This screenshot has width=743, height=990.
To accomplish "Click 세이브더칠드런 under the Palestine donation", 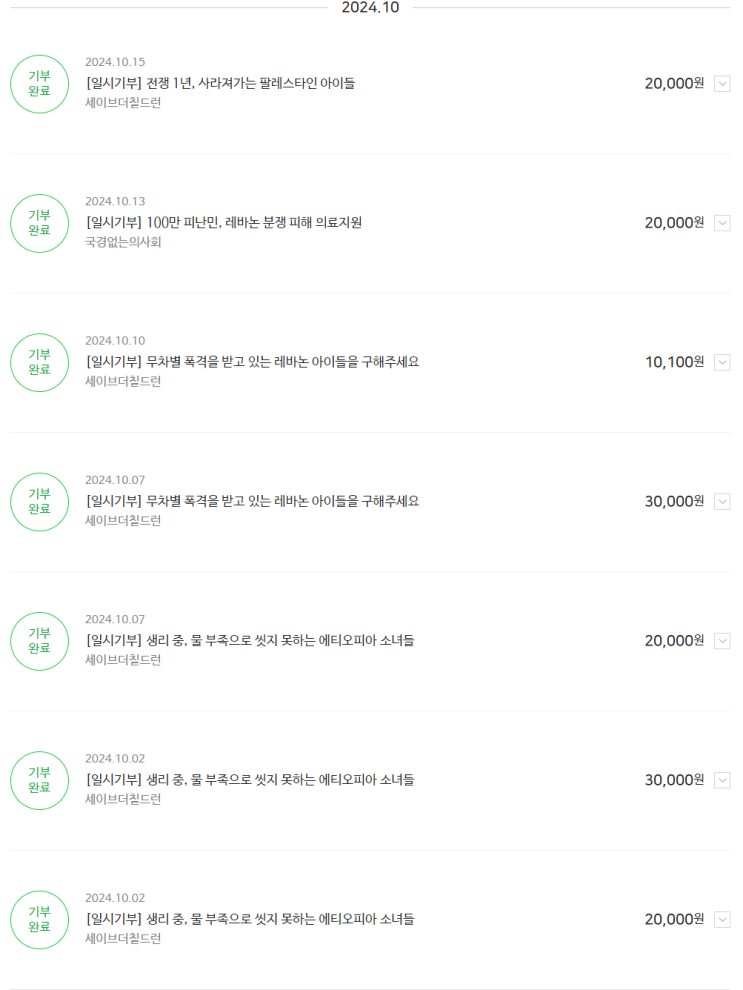I will [123, 103].
